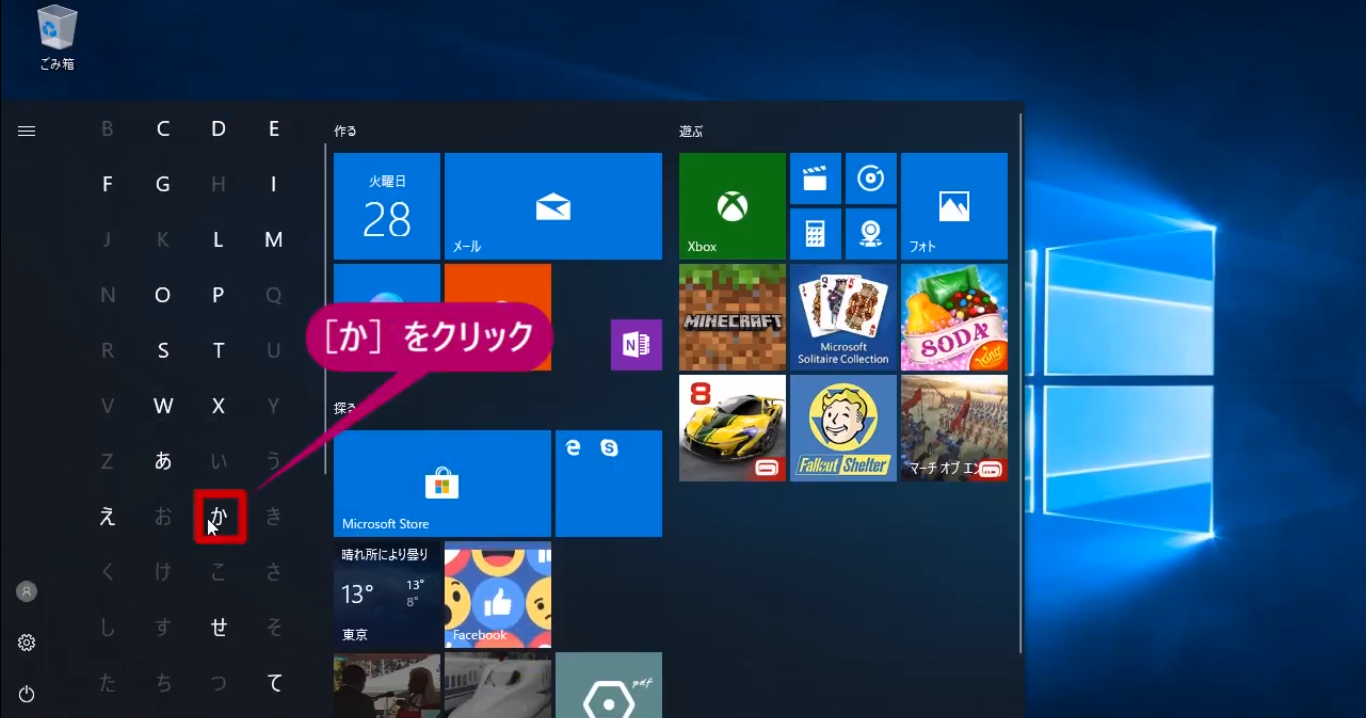
Task: Expand the Start menu hamburger button
Action: pyautogui.click(x=27, y=130)
